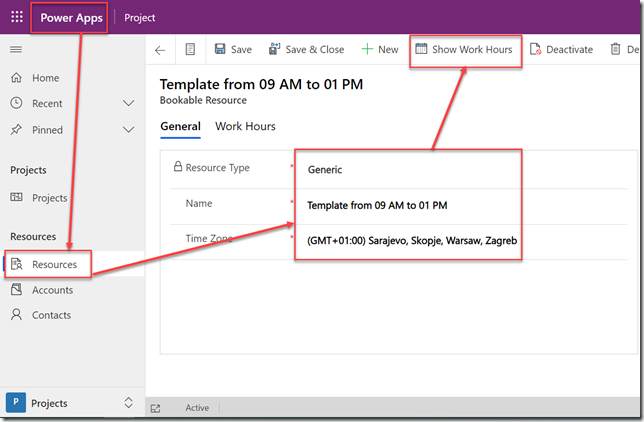Open Projects in the sidebar list
The image size is (644, 422).
pyautogui.click(x=50, y=198)
